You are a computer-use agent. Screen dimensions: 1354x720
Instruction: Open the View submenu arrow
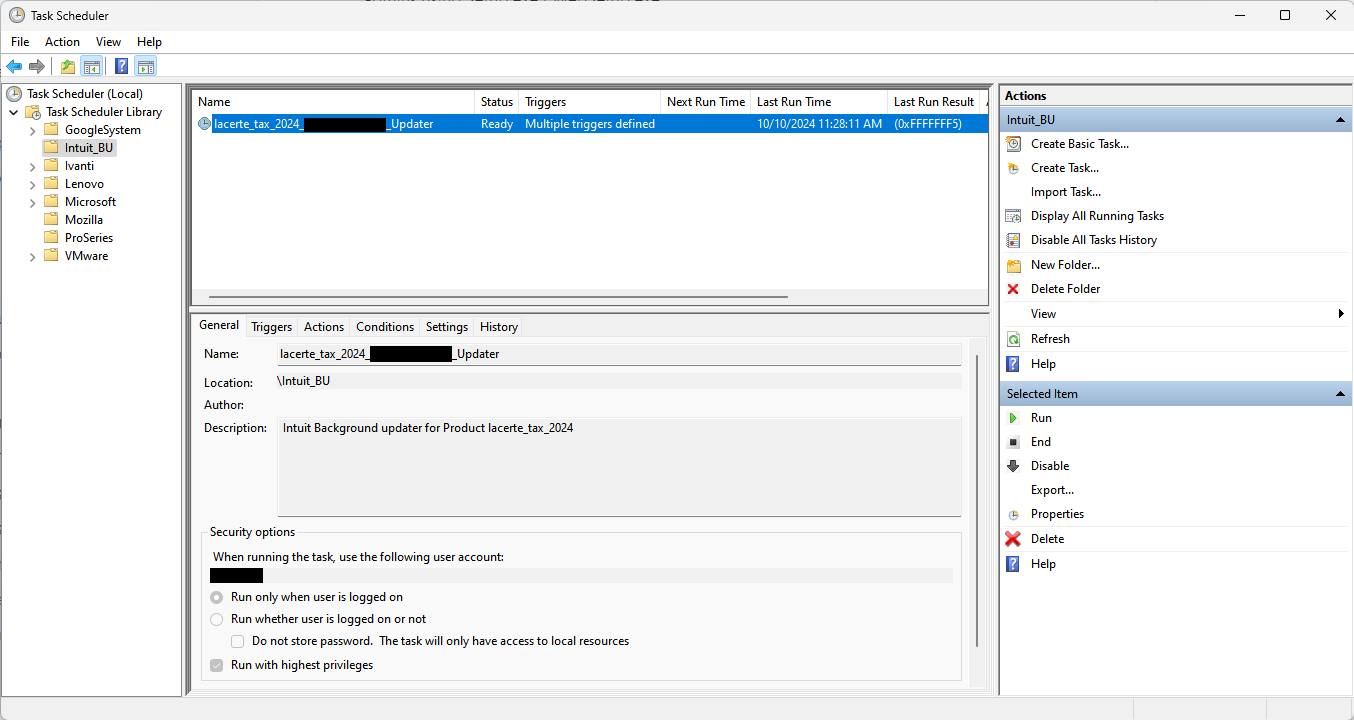(x=1340, y=314)
